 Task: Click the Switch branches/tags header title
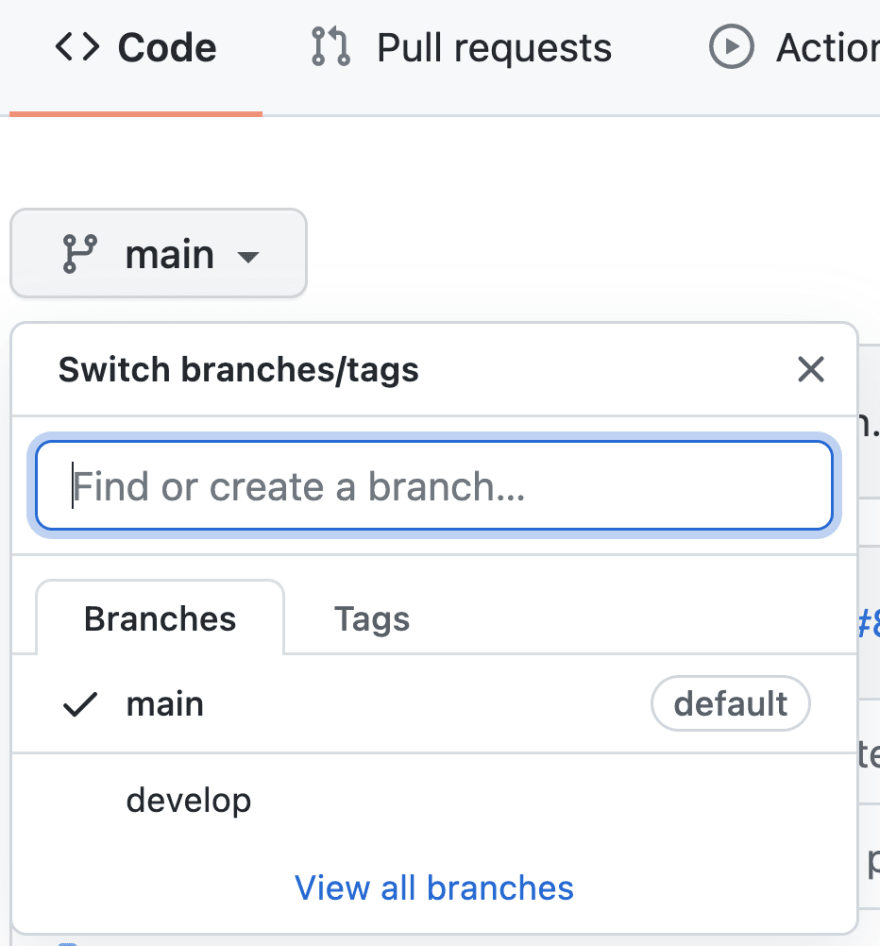coord(238,369)
